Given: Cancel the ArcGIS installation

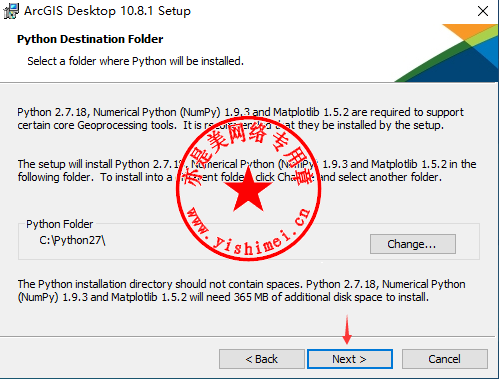Looking at the screenshot, I should pyautogui.click(x=445, y=359).
